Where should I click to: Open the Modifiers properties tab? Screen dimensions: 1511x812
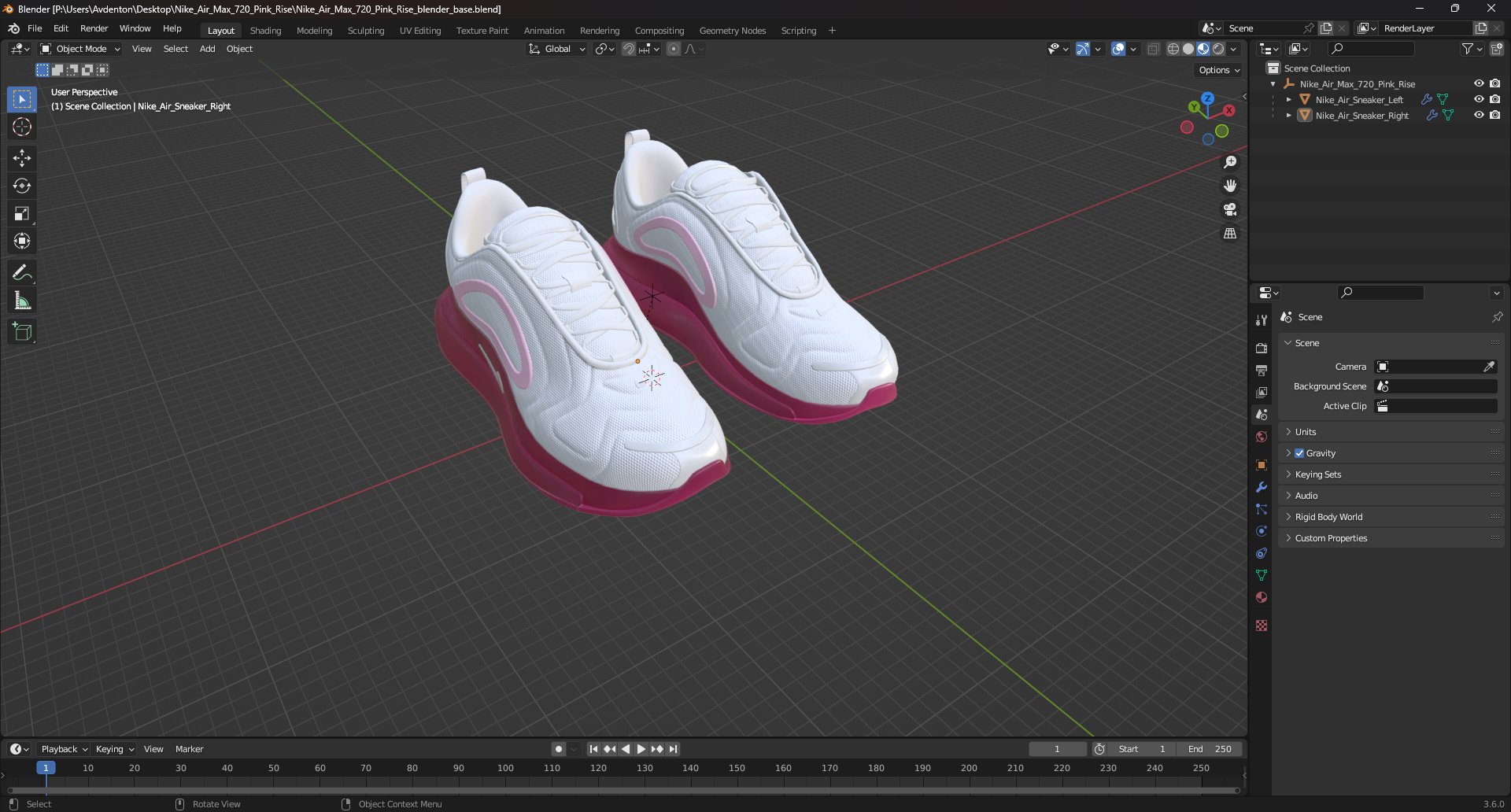point(1262,487)
